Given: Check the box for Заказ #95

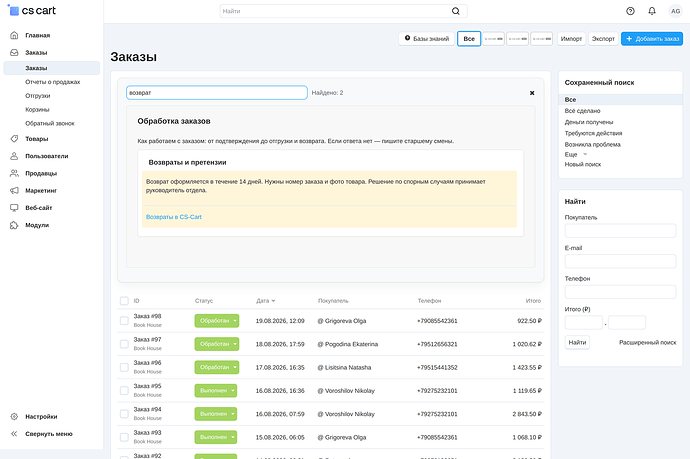Looking at the screenshot, I should pyautogui.click(x=124, y=390).
